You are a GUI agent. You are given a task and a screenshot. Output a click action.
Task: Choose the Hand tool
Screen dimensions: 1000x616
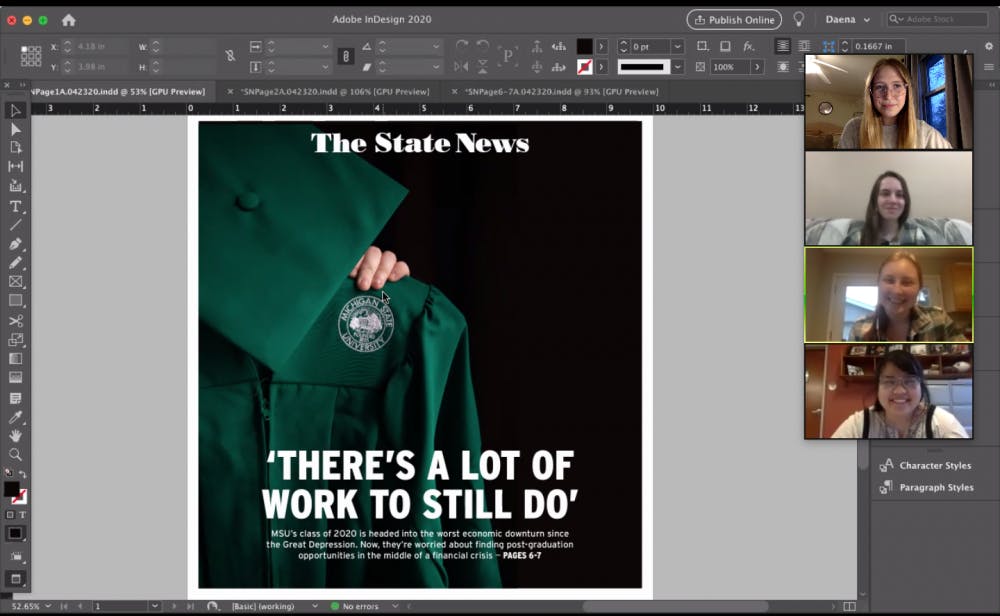coord(15,436)
